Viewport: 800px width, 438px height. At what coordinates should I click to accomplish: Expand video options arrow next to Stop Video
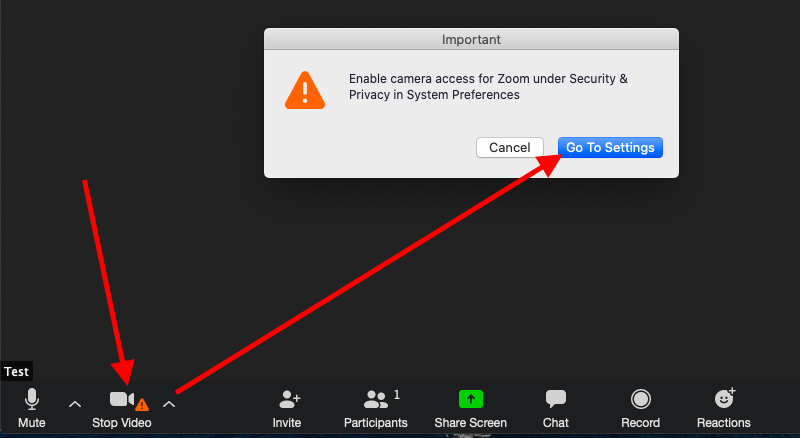pyautogui.click(x=169, y=404)
